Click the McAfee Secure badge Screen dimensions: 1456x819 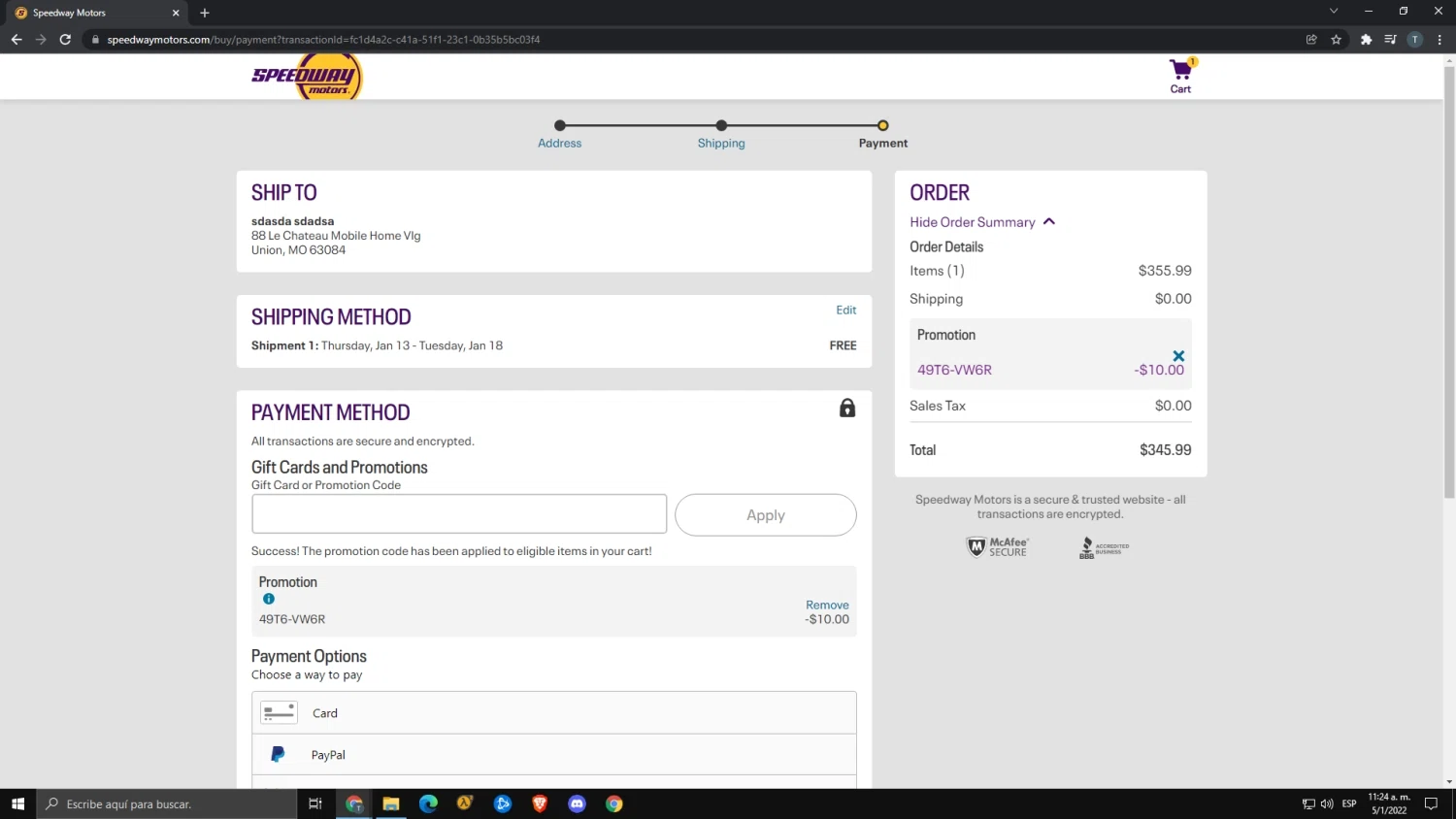click(x=998, y=547)
